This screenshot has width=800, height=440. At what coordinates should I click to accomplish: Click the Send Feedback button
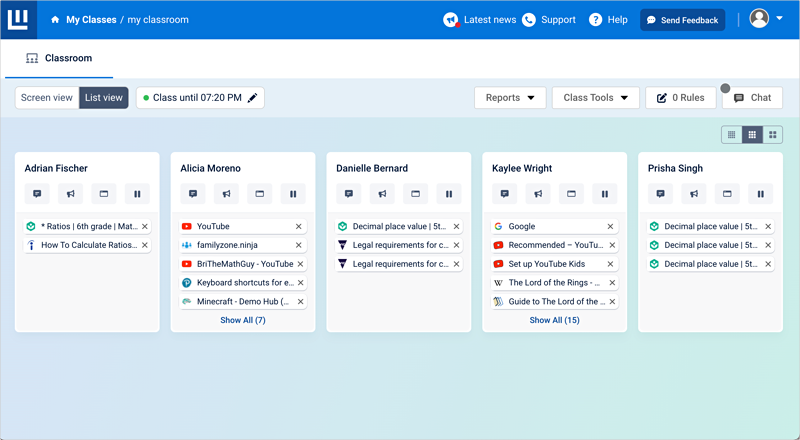683,20
